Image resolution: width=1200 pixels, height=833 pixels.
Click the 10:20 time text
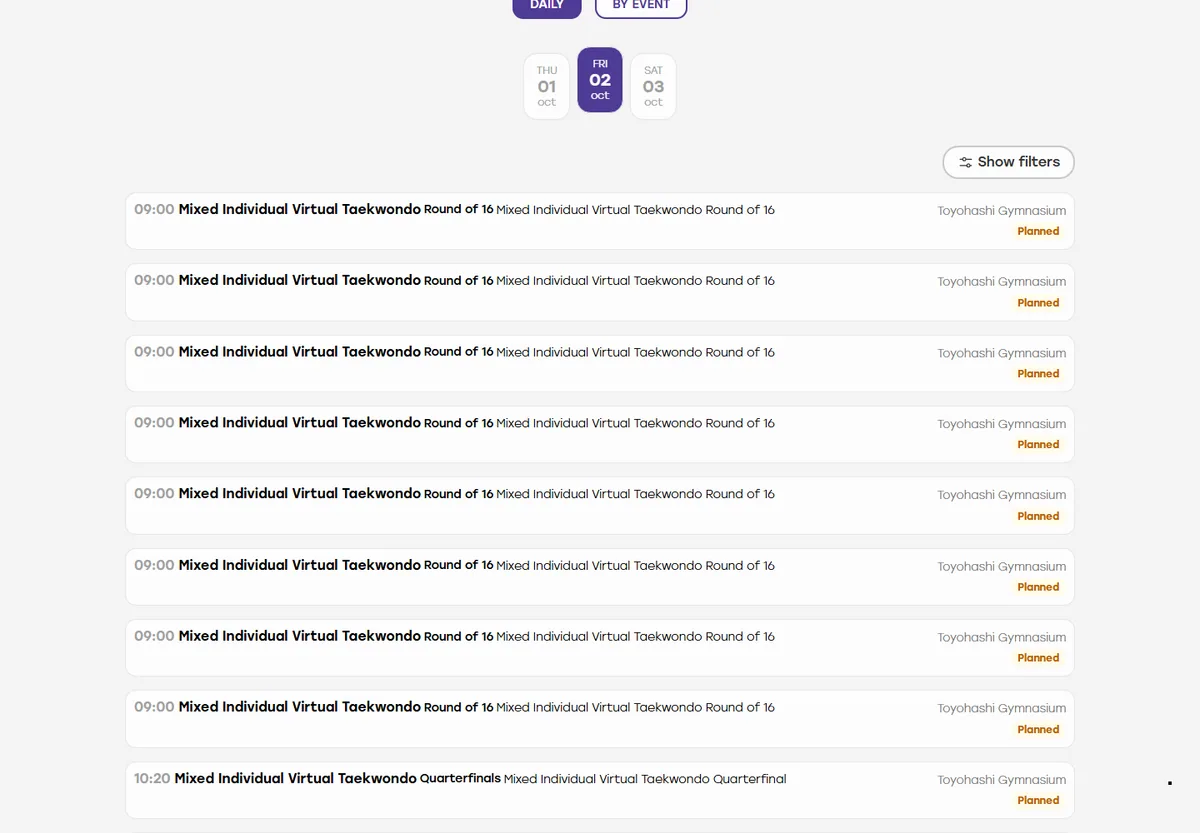pos(152,778)
